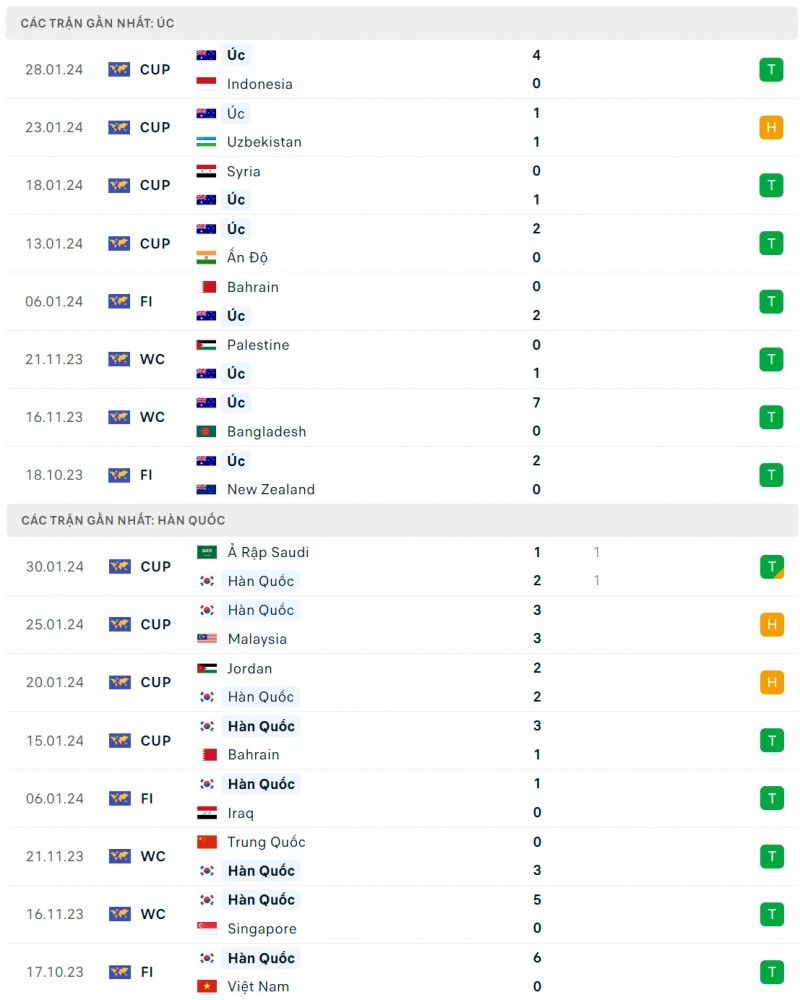The height and width of the screenshot is (1000, 800).
Task: Click the Syria flag icon
Action: 206,171
